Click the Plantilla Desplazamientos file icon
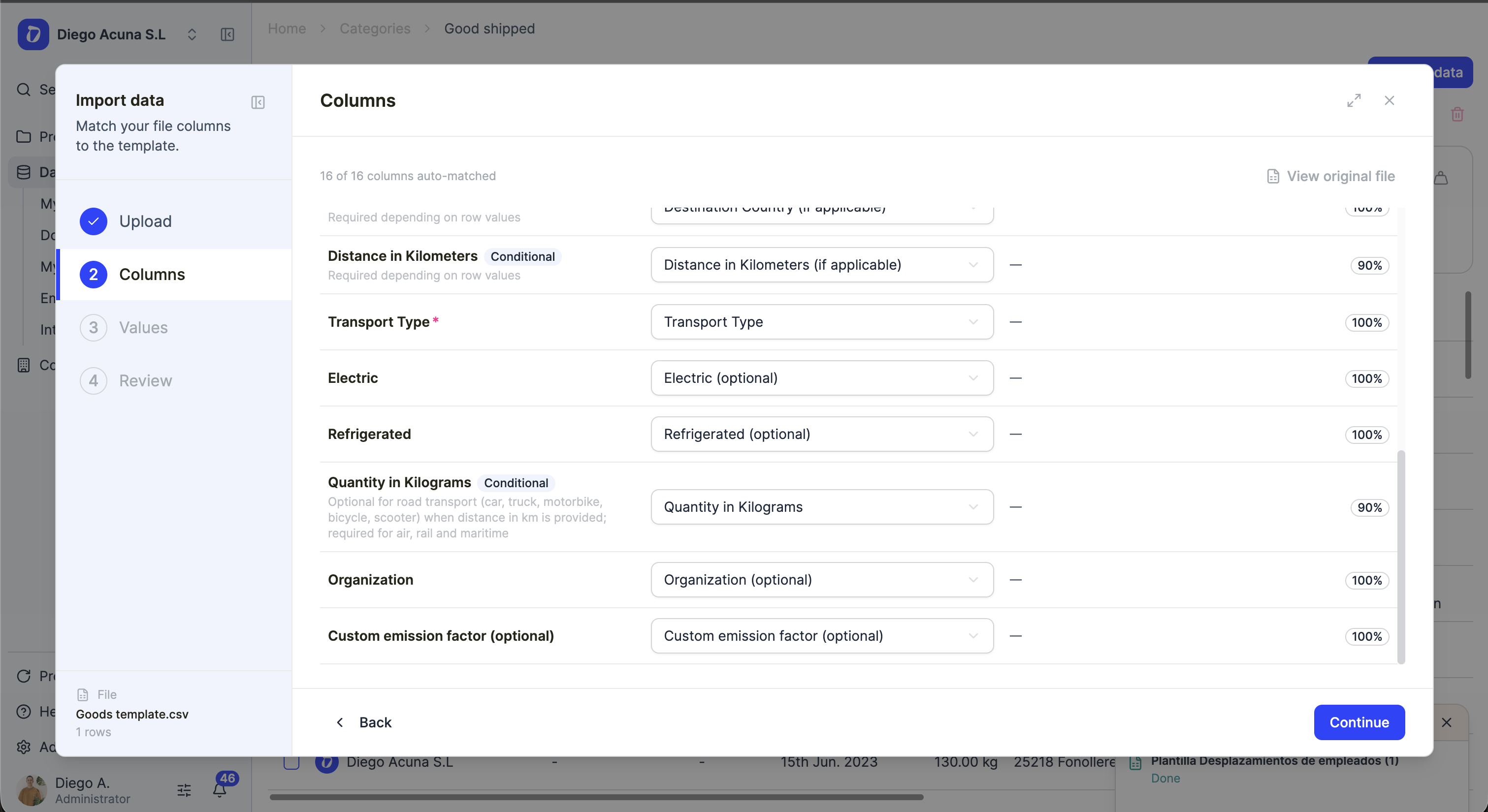The height and width of the screenshot is (812, 1488). click(x=1135, y=763)
